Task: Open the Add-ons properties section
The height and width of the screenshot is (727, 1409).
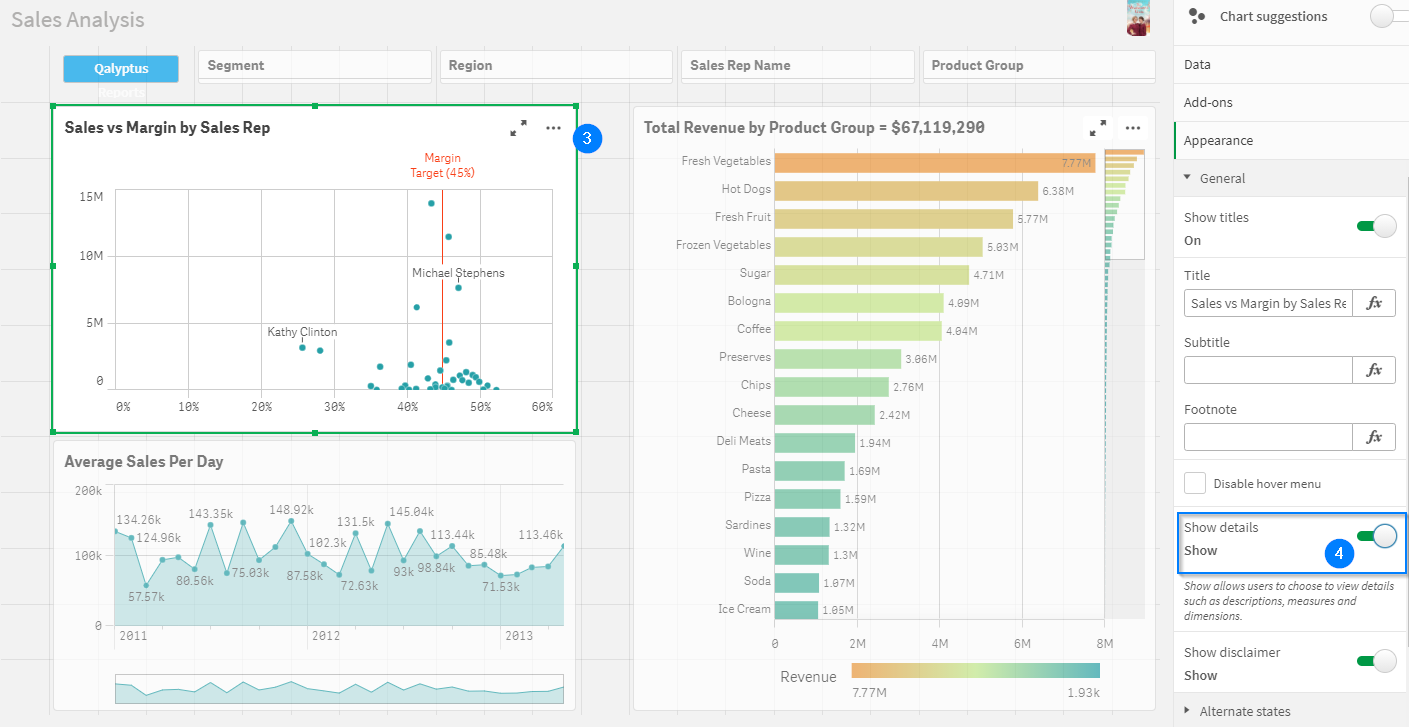Action: 1290,102
